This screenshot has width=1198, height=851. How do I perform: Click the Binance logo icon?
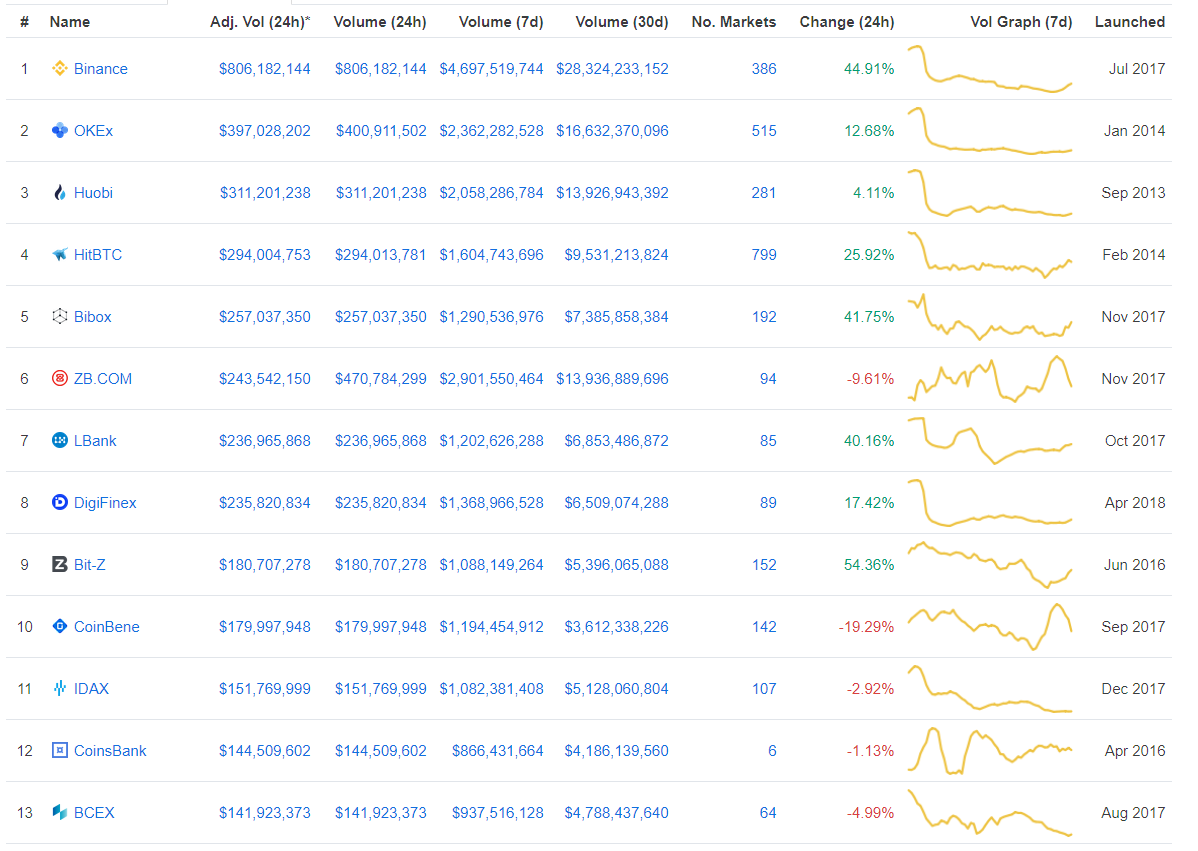pyautogui.click(x=60, y=69)
